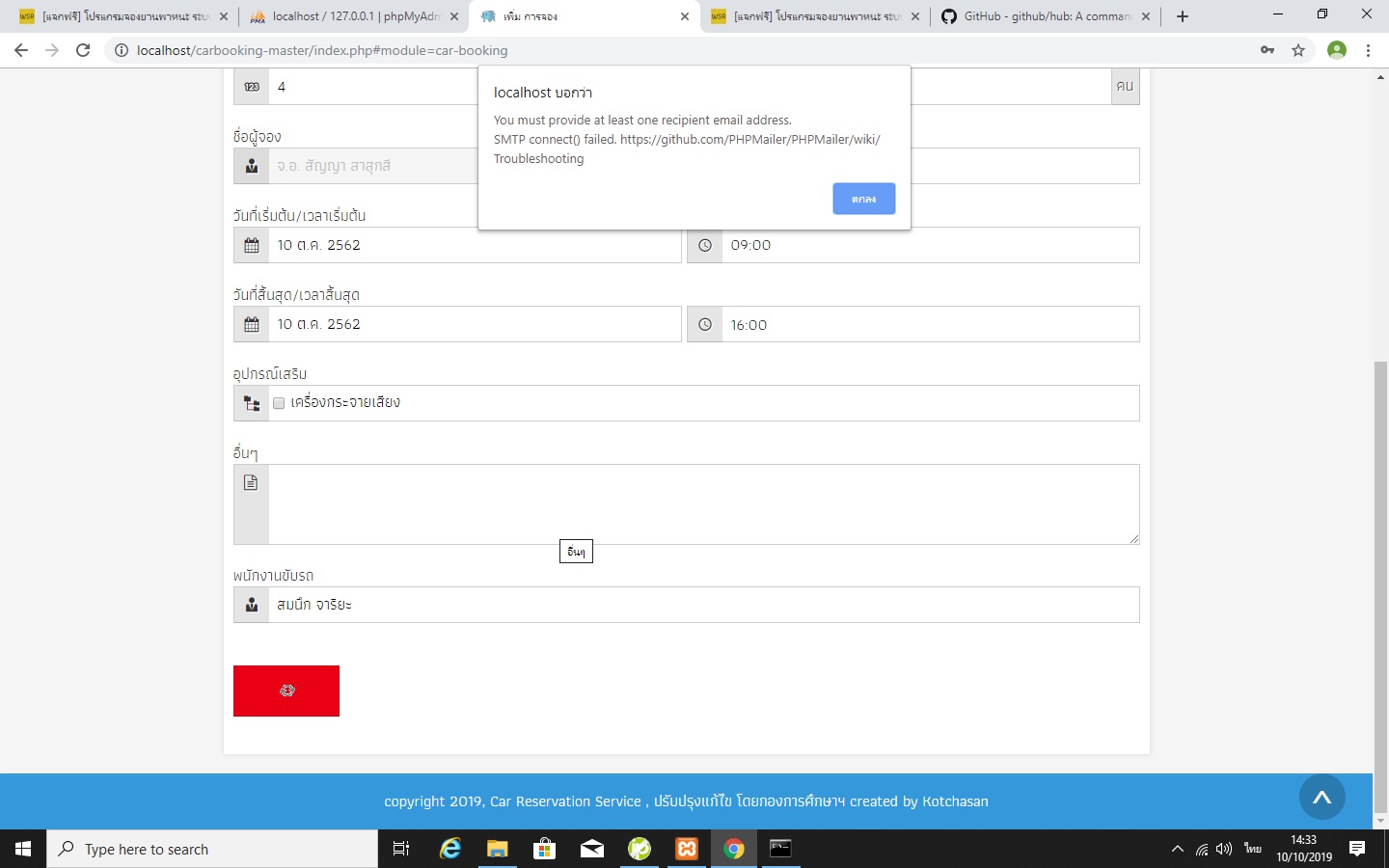Viewport: 1389px width, 868px height.
Task: Bookmark this page with the star icon
Action: tap(1298, 50)
